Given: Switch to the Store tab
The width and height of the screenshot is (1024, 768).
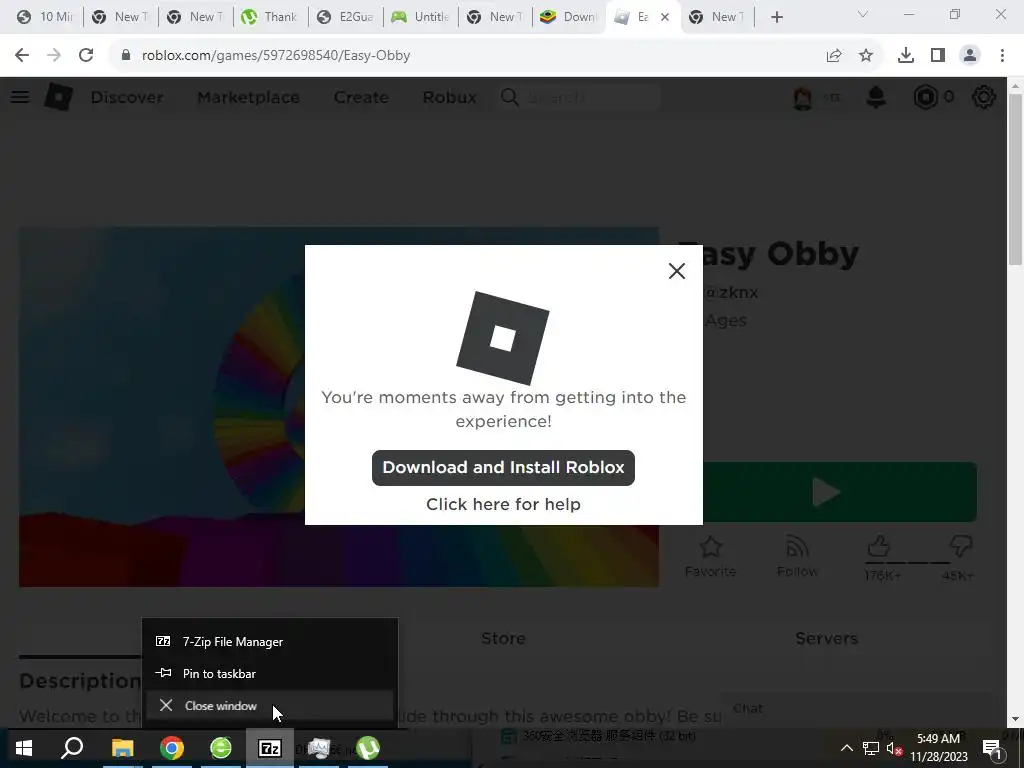Looking at the screenshot, I should tap(503, 638).
